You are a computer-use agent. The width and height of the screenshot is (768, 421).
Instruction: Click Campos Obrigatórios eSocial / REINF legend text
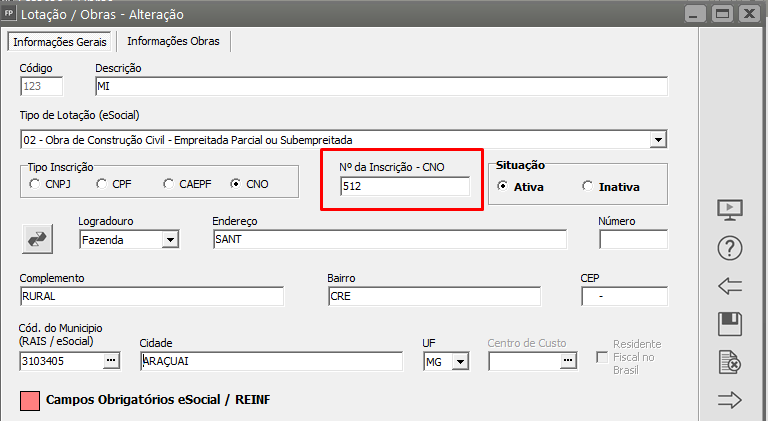pos(158,399)
